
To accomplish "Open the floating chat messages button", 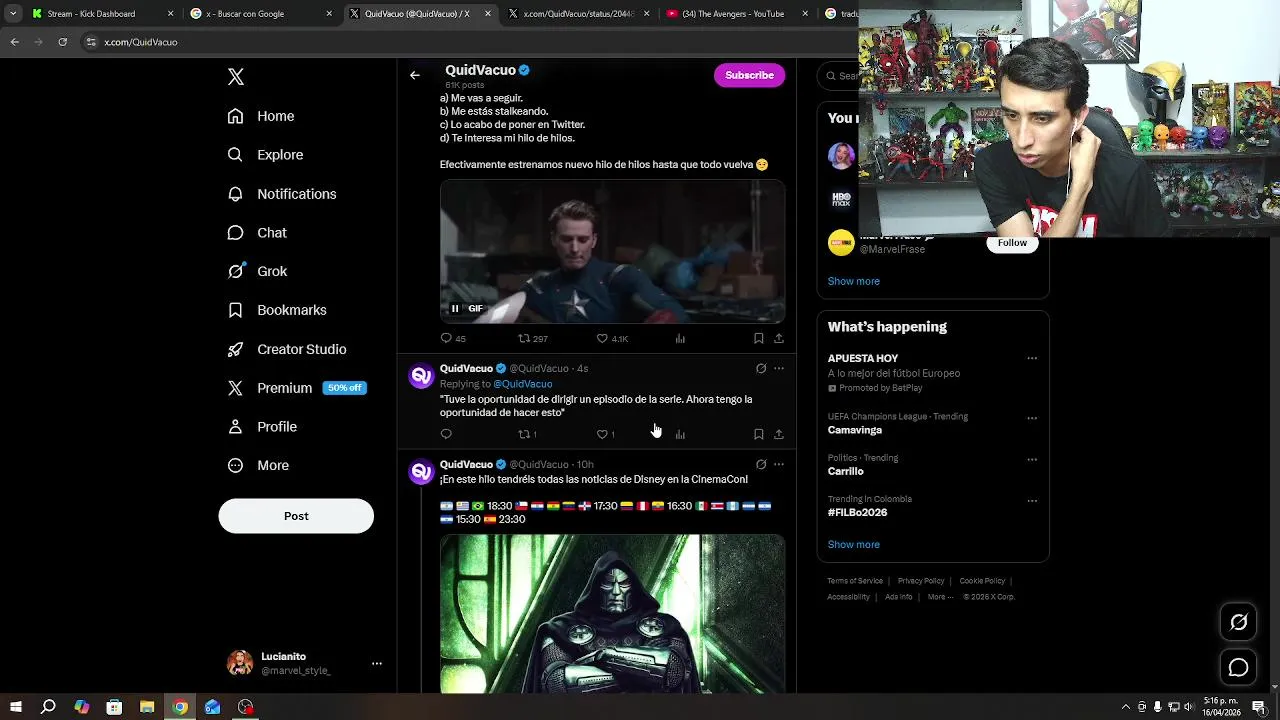I will click(1238, 667).
